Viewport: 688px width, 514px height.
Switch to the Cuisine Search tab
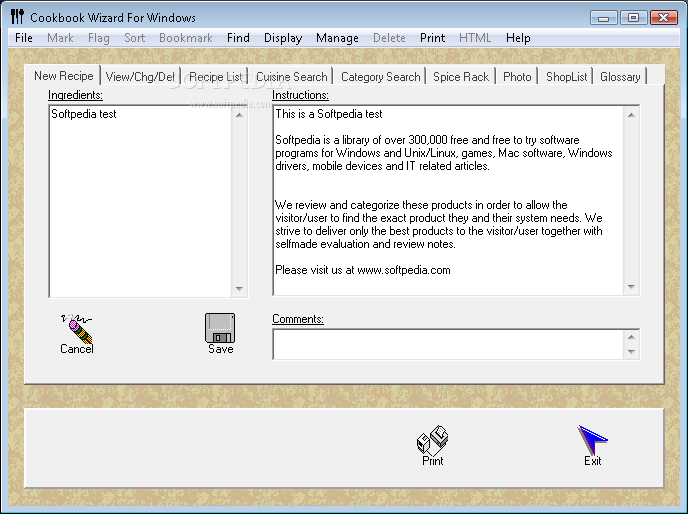pos(292,77)
